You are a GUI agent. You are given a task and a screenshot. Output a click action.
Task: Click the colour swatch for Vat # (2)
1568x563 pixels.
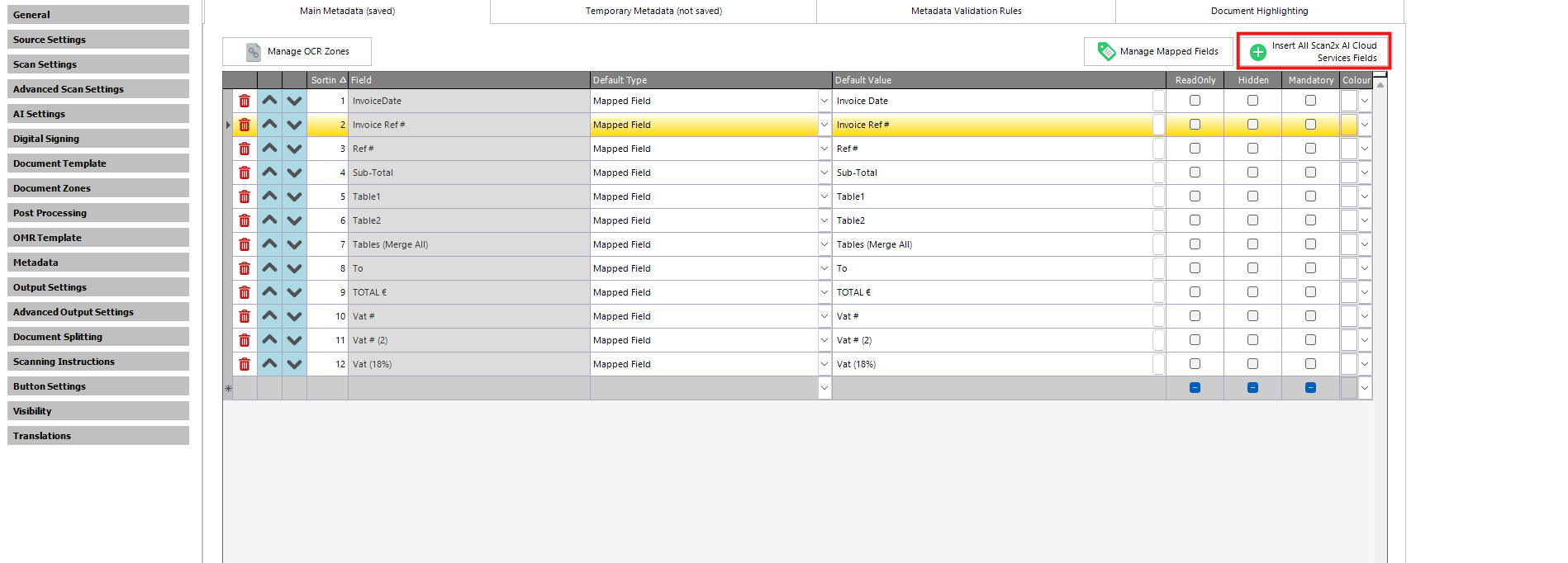click(x=1348, y=340)
